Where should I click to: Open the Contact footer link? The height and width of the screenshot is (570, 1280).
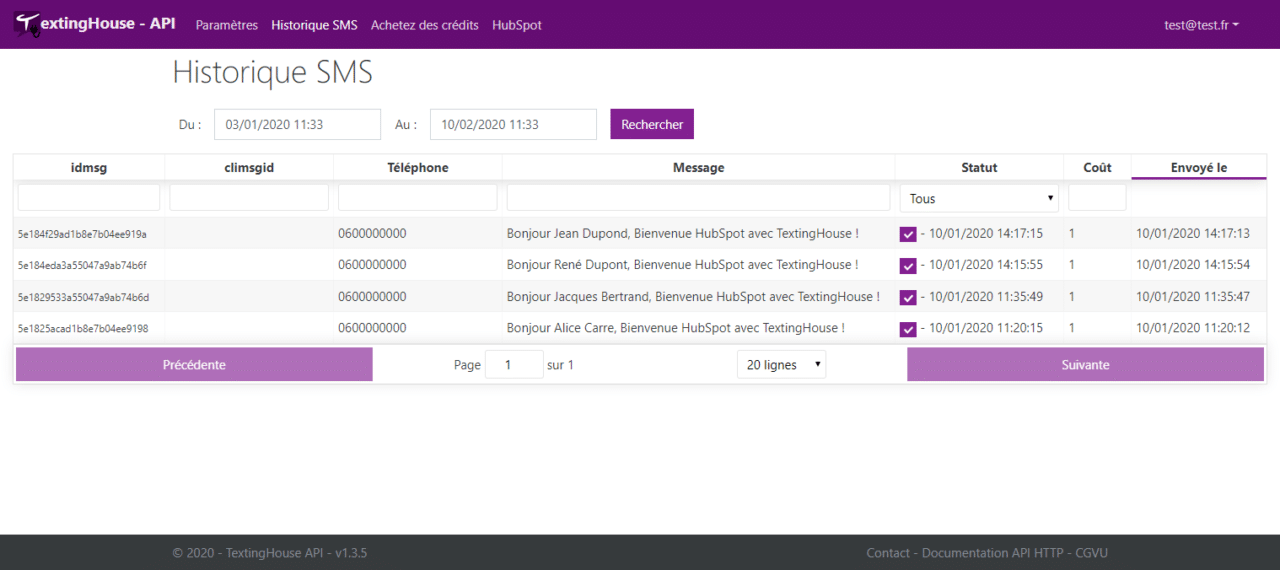pos(888,553)
